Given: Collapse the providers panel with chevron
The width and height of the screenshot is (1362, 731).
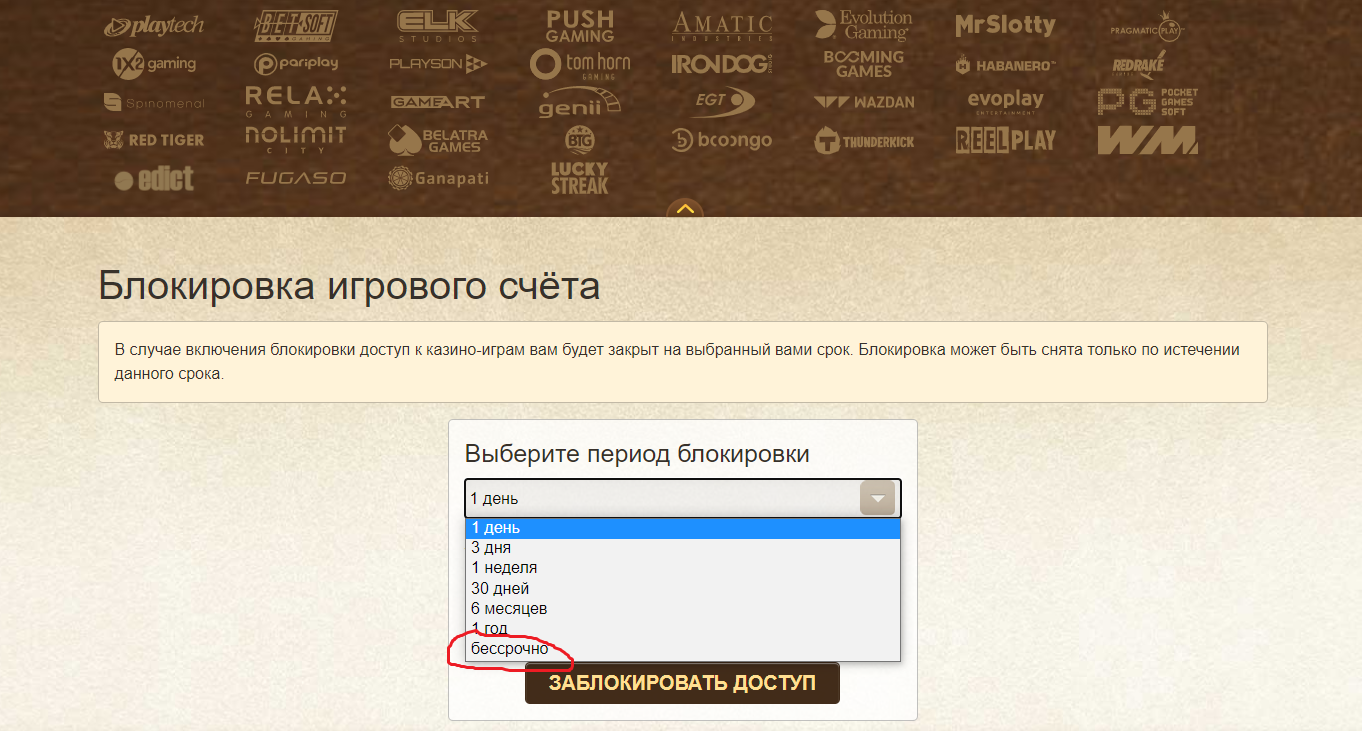Looking at the screenshot, I should coord(685,209).
